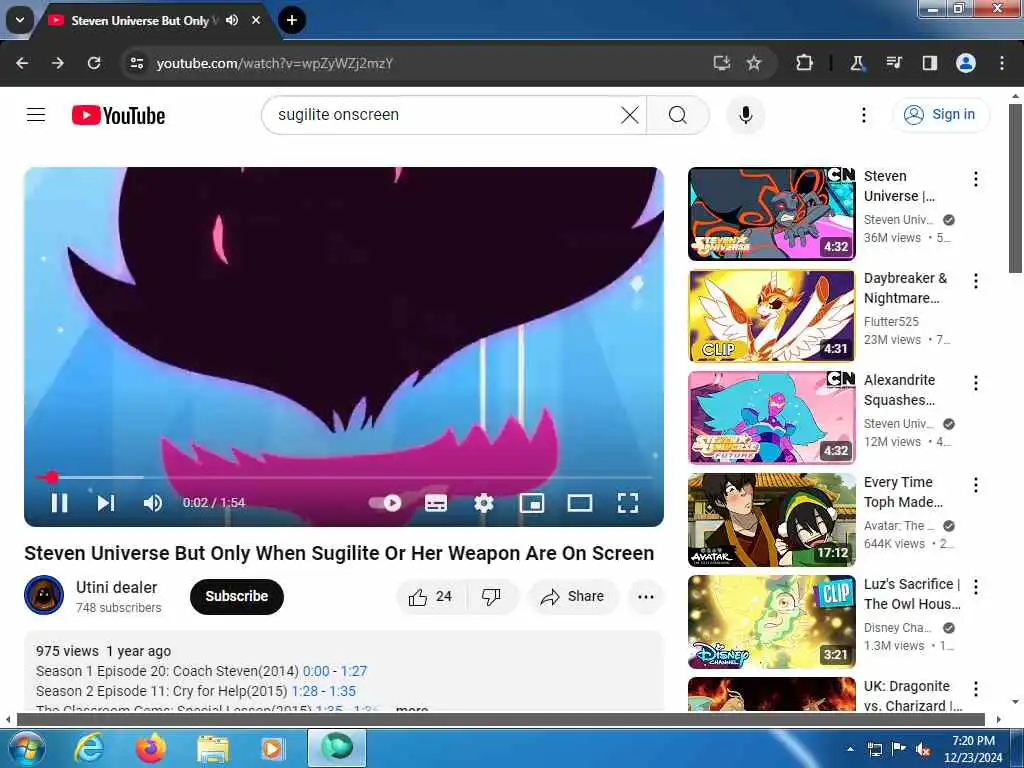Jump to timestamp 0:00 in description
The height and width of the screenshot is (768, 1024).
click(316, 671)
